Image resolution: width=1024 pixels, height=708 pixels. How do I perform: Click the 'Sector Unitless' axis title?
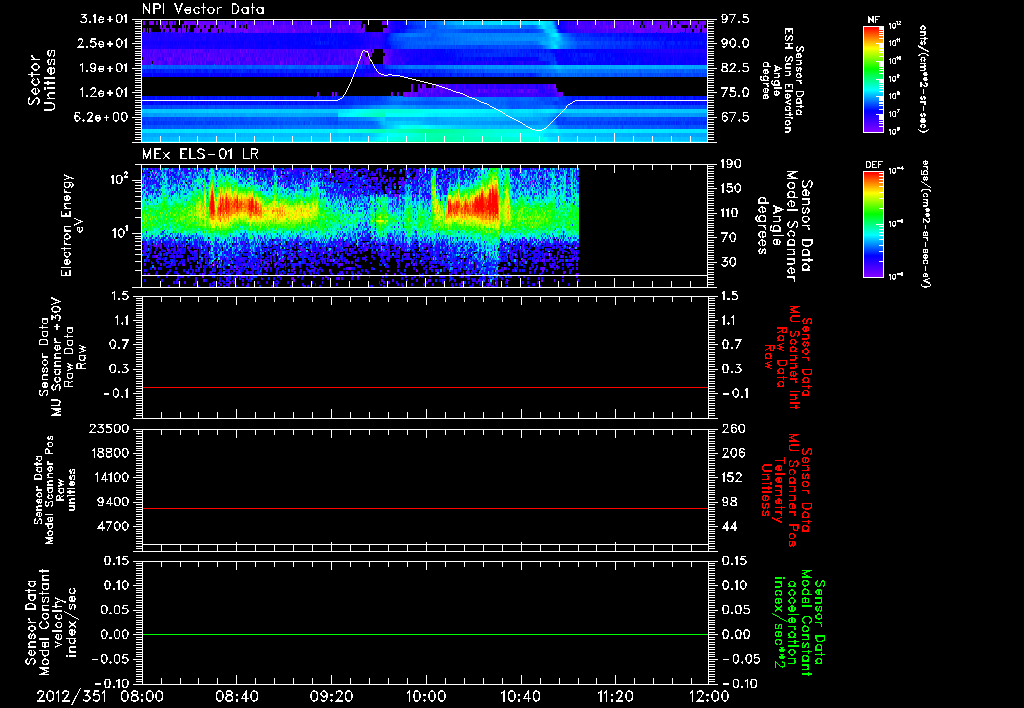(x=42, y=80)
